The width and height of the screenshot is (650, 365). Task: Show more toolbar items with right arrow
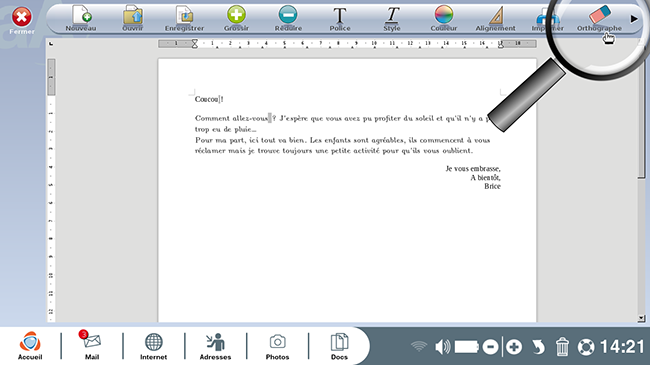coord(634,19)
